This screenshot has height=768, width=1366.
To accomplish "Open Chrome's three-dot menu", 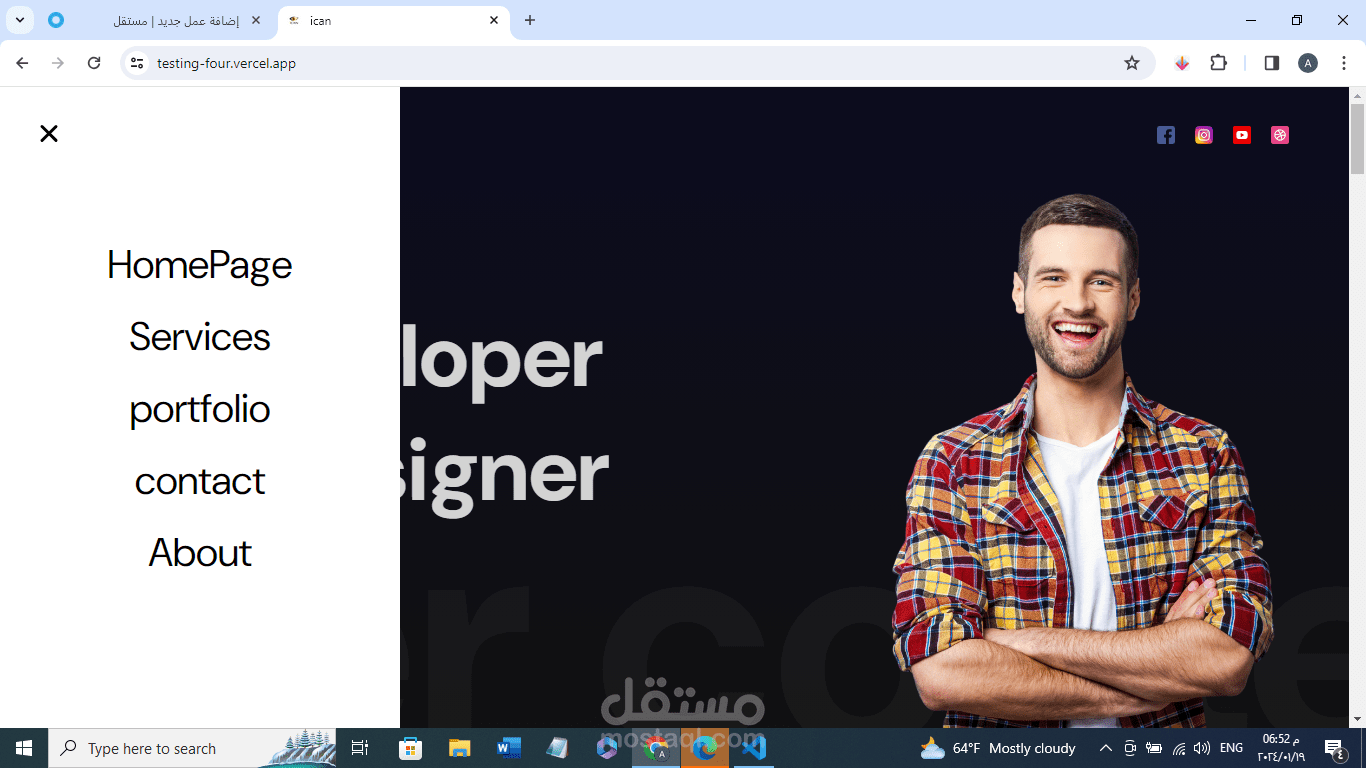I will tap(1344, 63).
